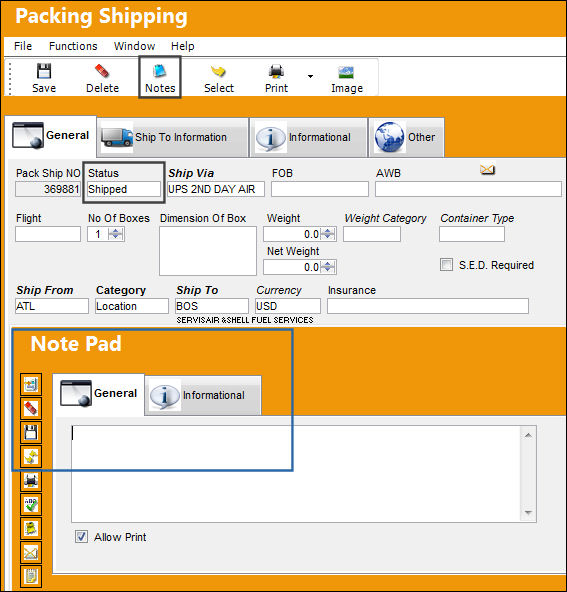Image resolution: width=567 pixels, height=592 pixels.
Task: Click the Weight Category label
Action: [x=385, y=218]
